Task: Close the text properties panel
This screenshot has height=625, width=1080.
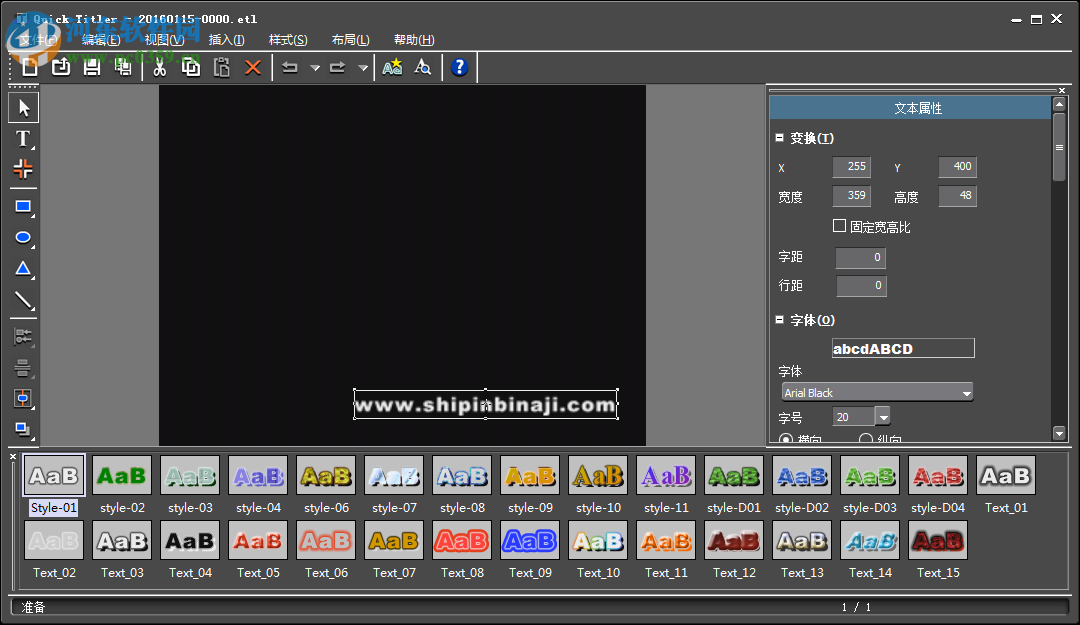Action: pyautogui.click(x=1061, y=90)
